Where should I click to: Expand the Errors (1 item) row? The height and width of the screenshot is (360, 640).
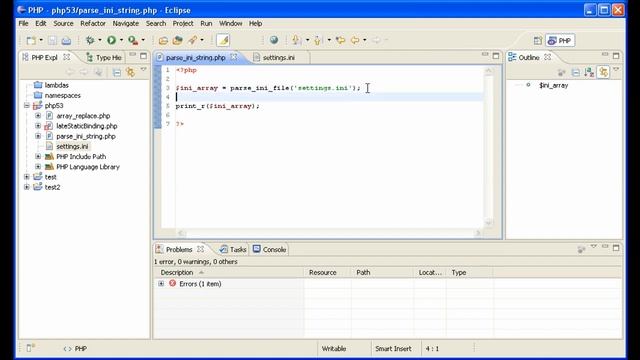pos(161,284)
